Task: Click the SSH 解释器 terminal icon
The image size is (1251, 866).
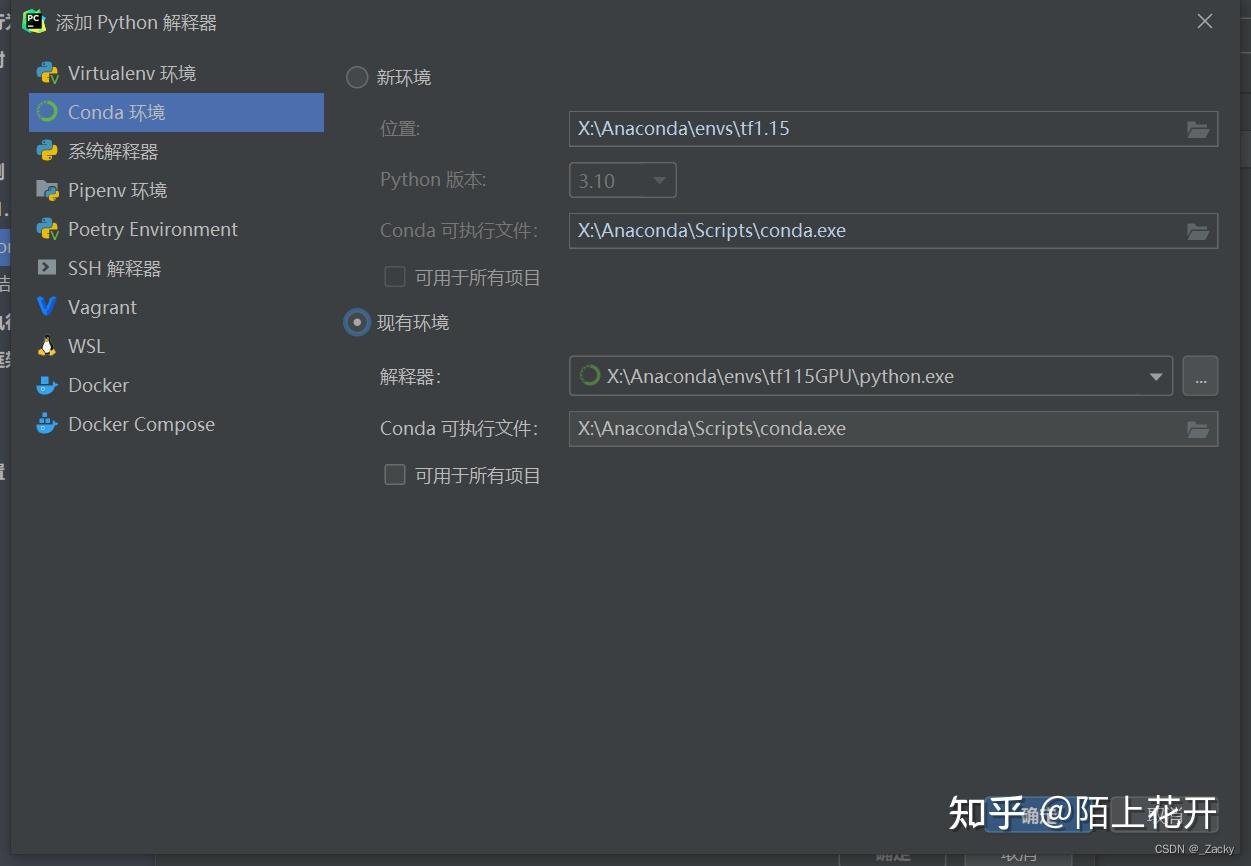Action: pos(47,267)
